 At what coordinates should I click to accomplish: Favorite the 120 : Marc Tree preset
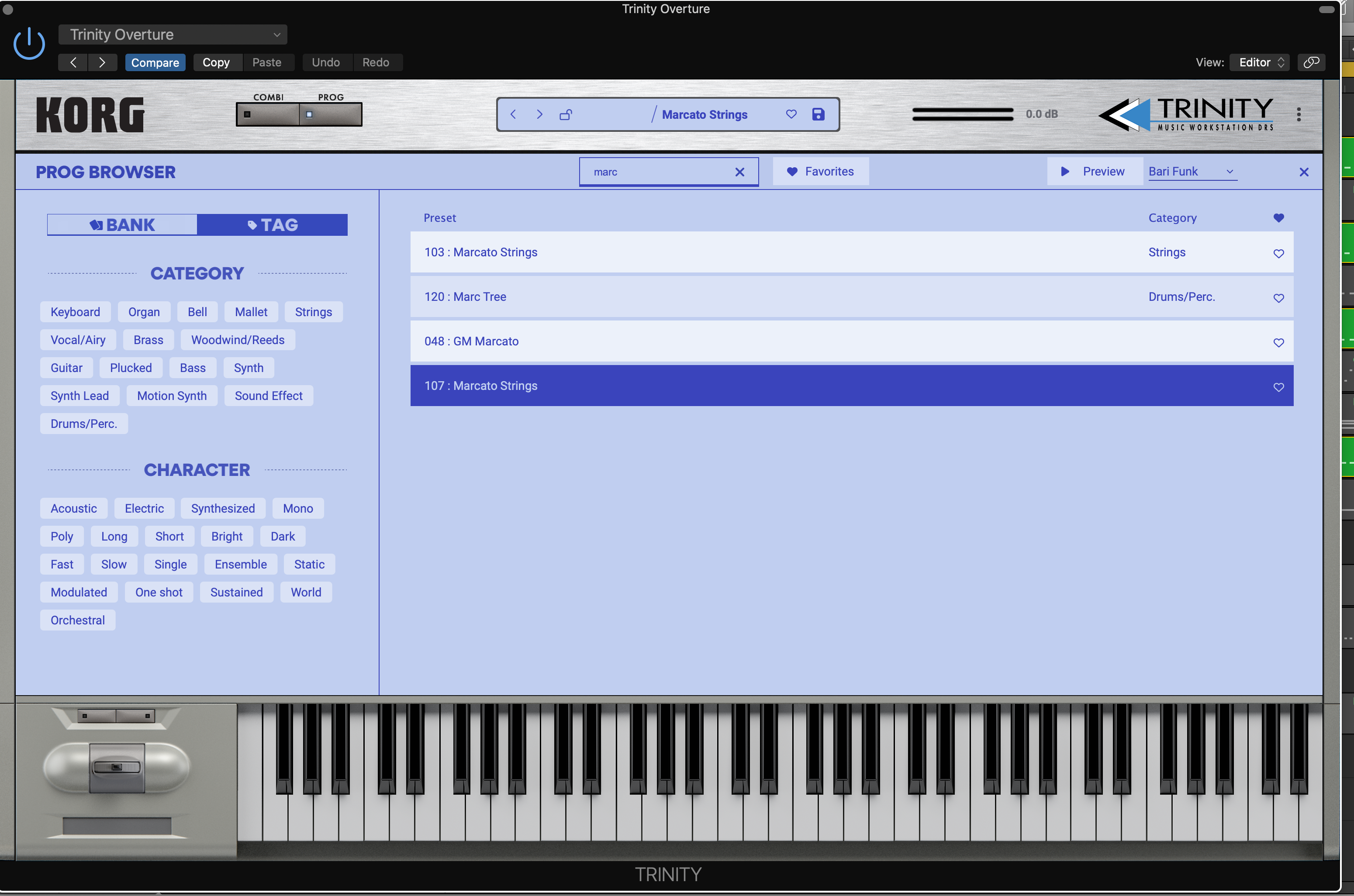pos(1278,298)
